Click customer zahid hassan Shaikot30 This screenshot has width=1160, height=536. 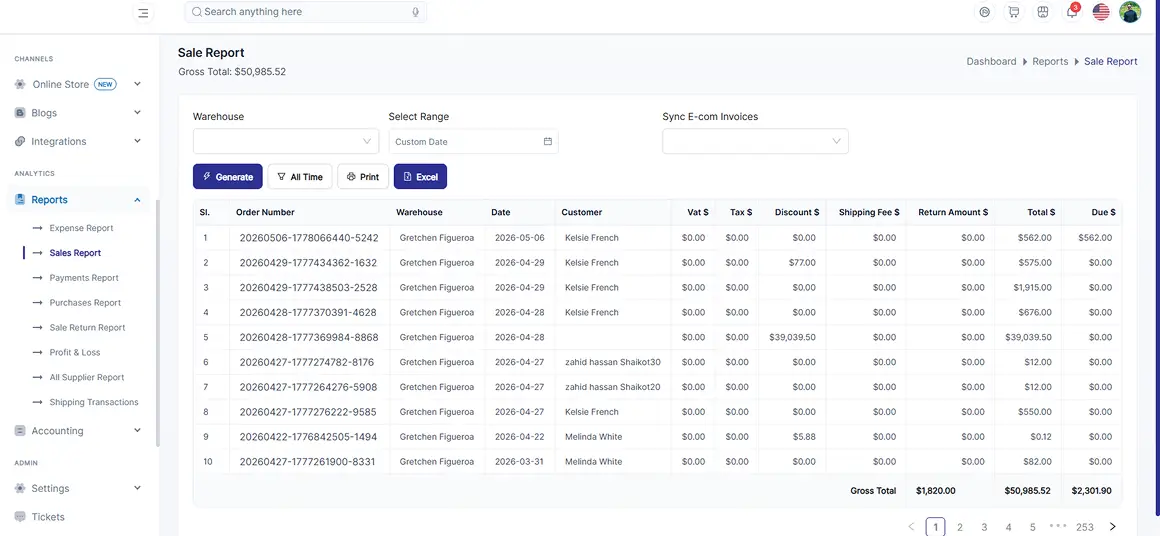[x=613, y=362]
